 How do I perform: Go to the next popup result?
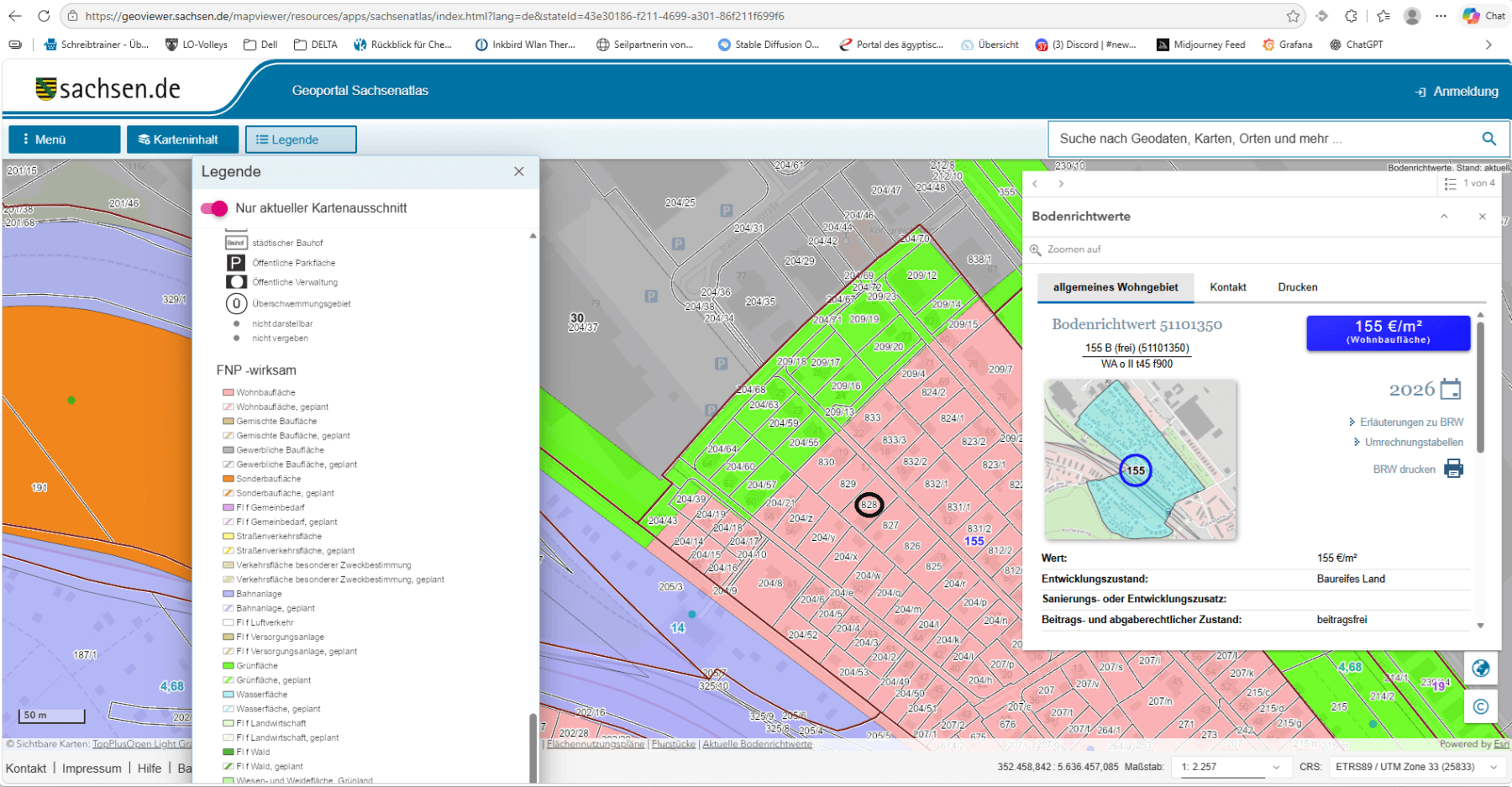click(x=1061, y=184)
